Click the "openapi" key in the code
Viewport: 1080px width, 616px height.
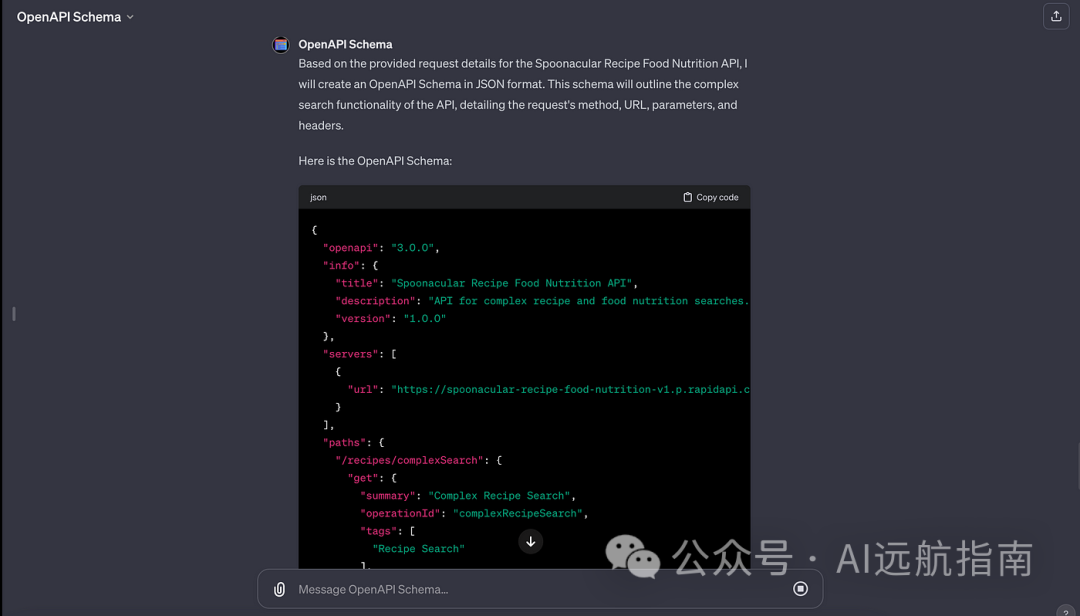(351, 248)
